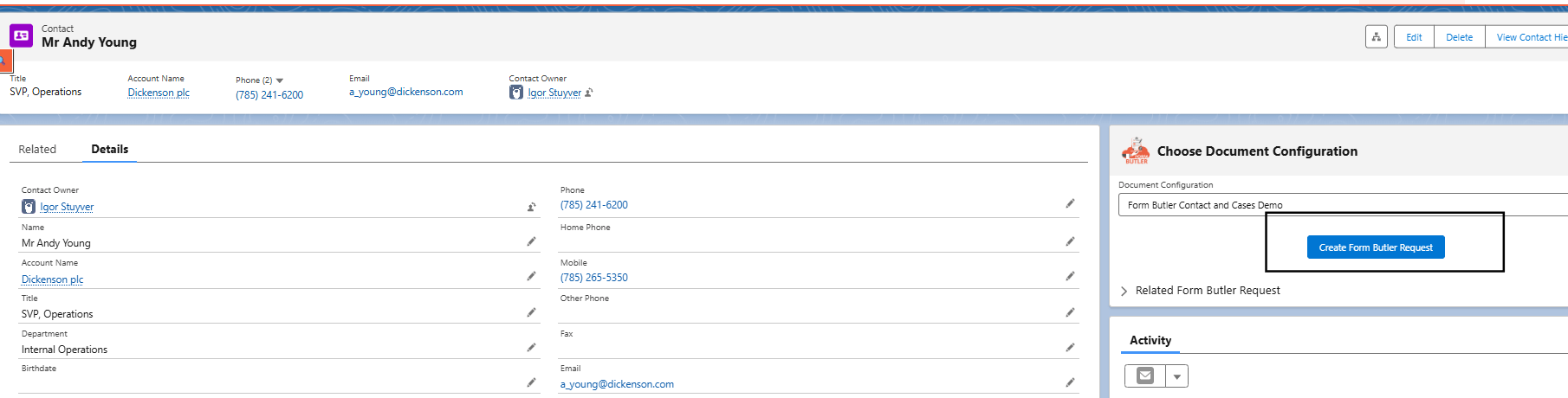Click mobile number (785) 265-5350
This screenshot has width=1568, height=398.
pyautogui.click(x=594, y=278)
